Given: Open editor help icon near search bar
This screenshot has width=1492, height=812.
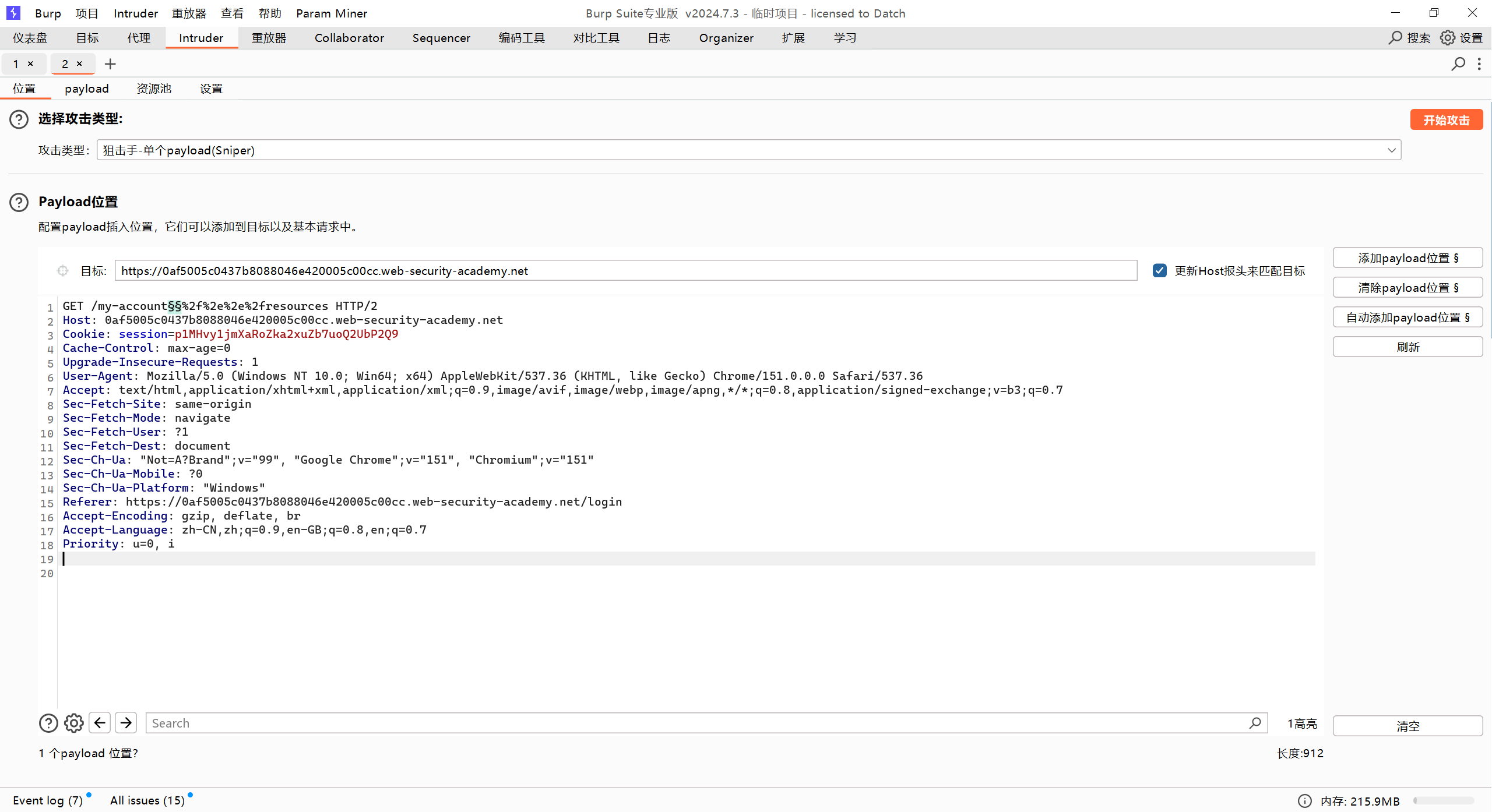Looking at the screenshot, I should click(x=48, y=723).
